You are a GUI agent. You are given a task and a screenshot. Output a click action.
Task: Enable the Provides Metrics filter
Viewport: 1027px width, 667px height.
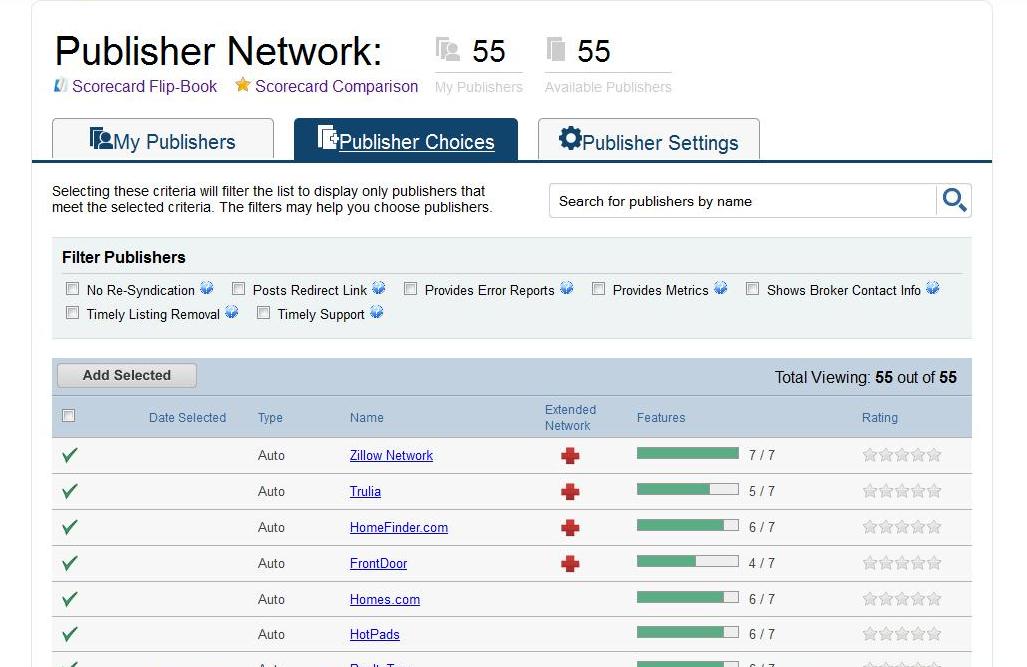click(x=599, y=289)
